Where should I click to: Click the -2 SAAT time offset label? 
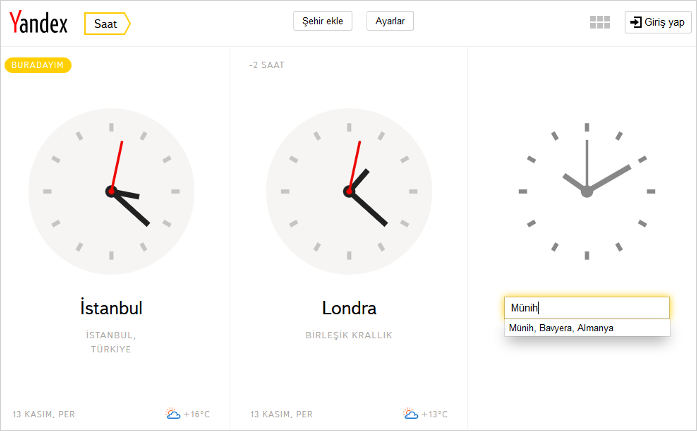point(266,65)
